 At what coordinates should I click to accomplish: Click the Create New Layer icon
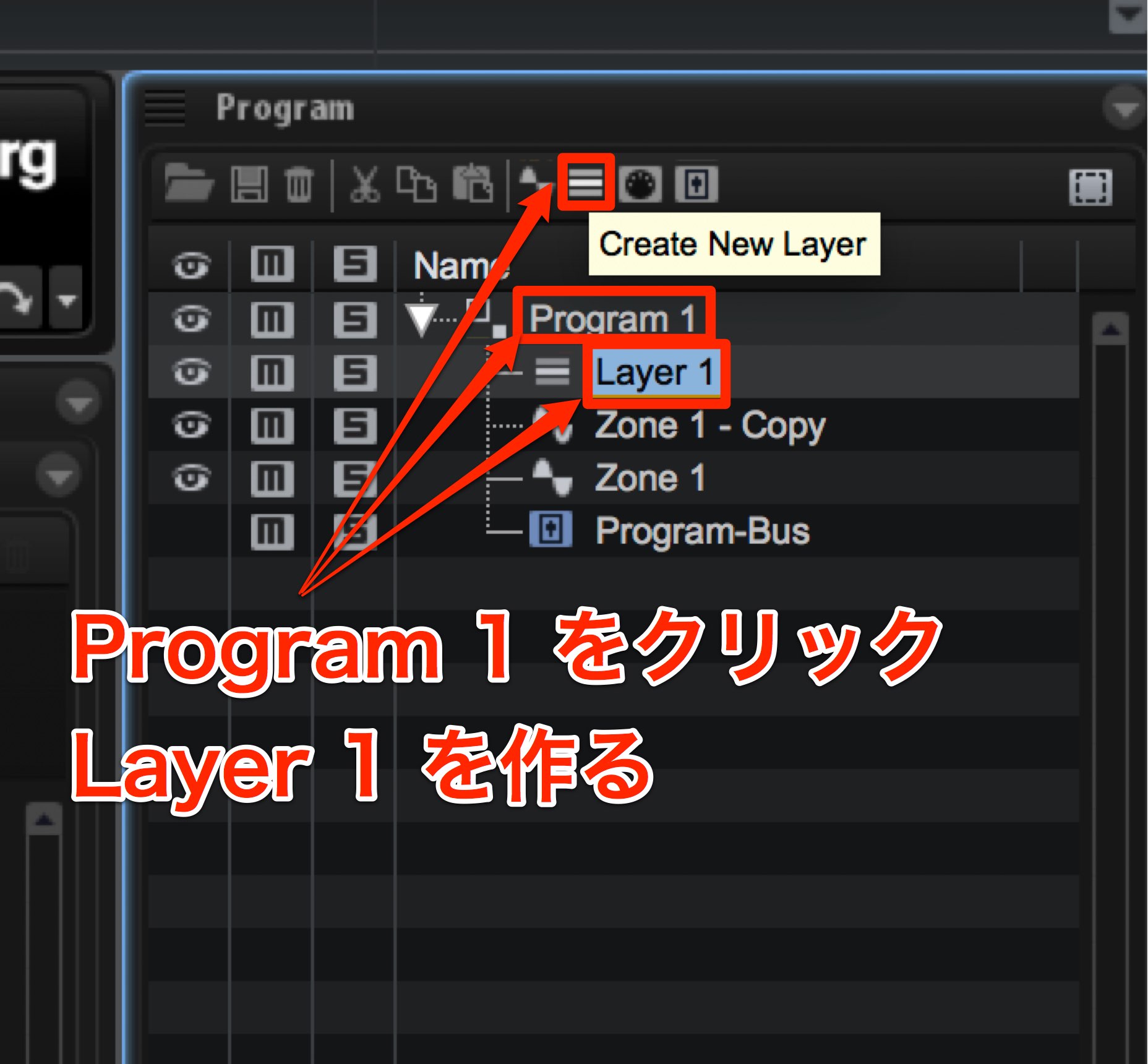point(585,182)
